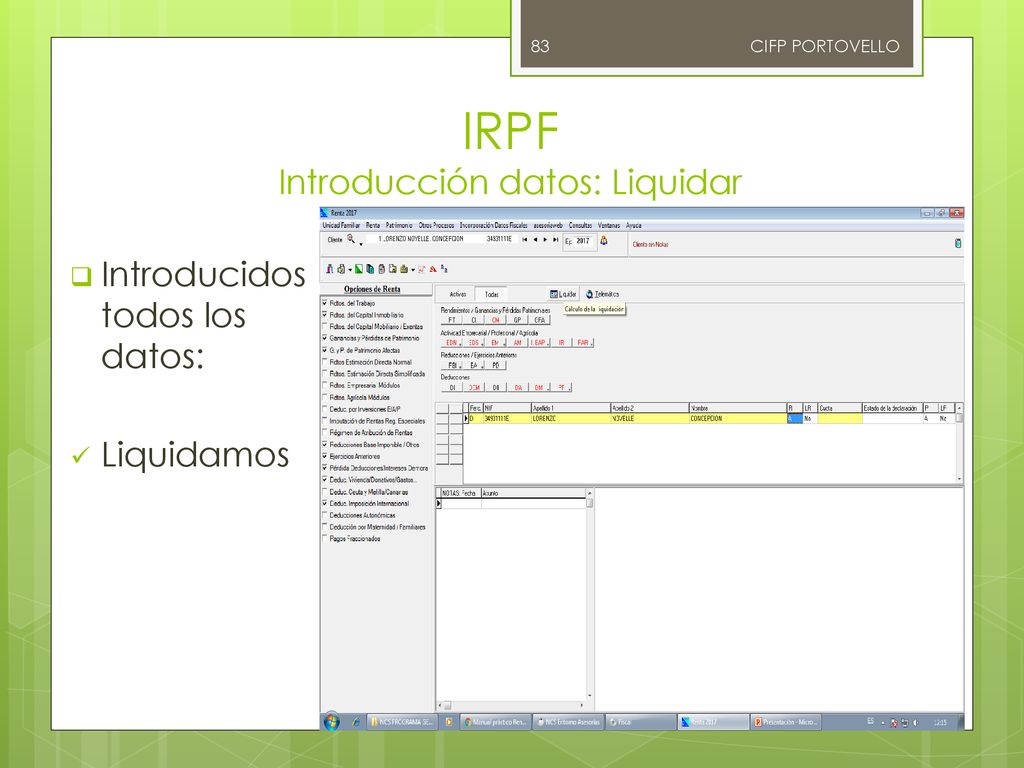Enable Deducciones Autonómicas checkbox
1024x768 pixels.
pyautogui.click(x=325, y=515)
